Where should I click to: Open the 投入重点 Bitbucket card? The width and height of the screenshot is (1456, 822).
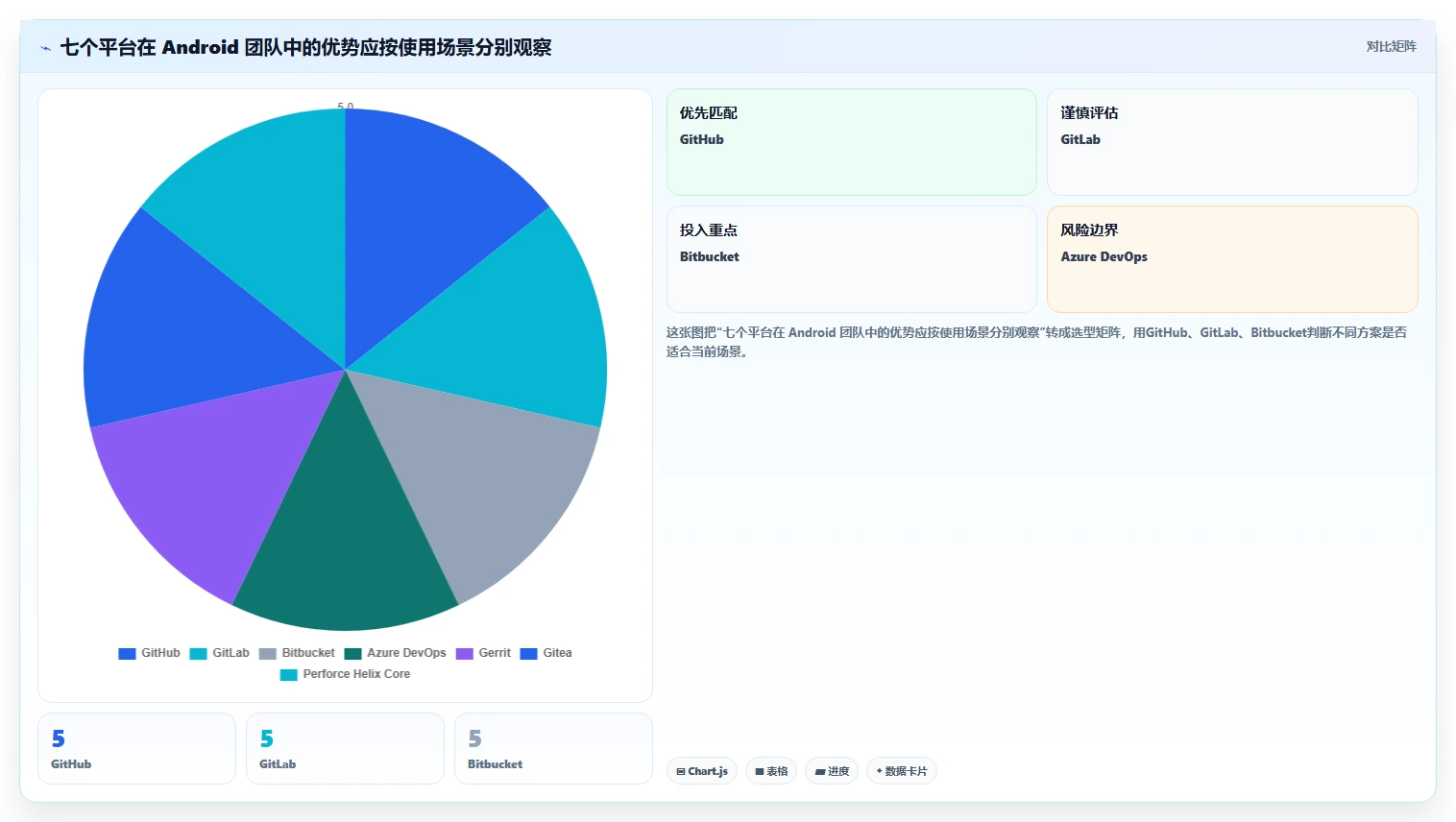[x=851, y=259]
